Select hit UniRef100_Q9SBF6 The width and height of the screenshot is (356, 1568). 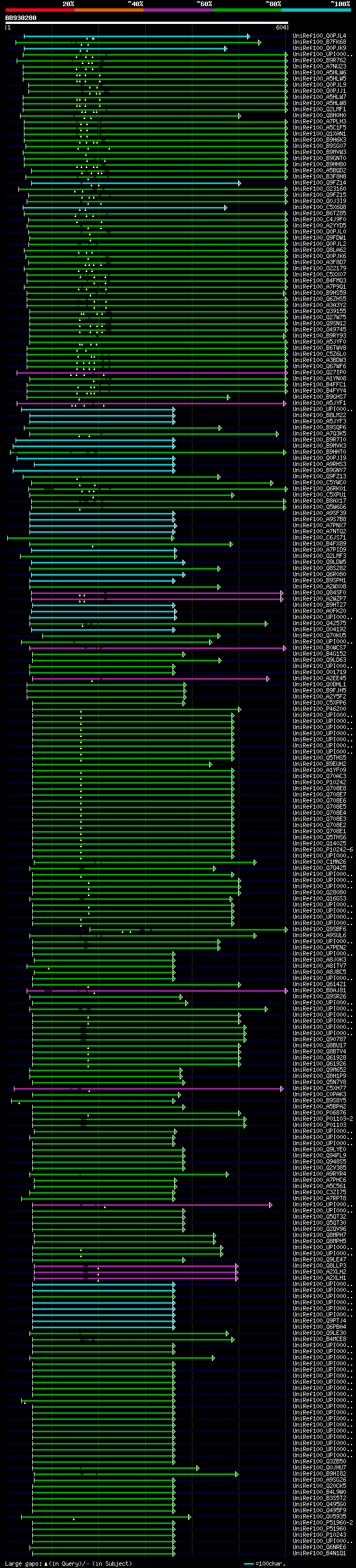tap(319, 929)
